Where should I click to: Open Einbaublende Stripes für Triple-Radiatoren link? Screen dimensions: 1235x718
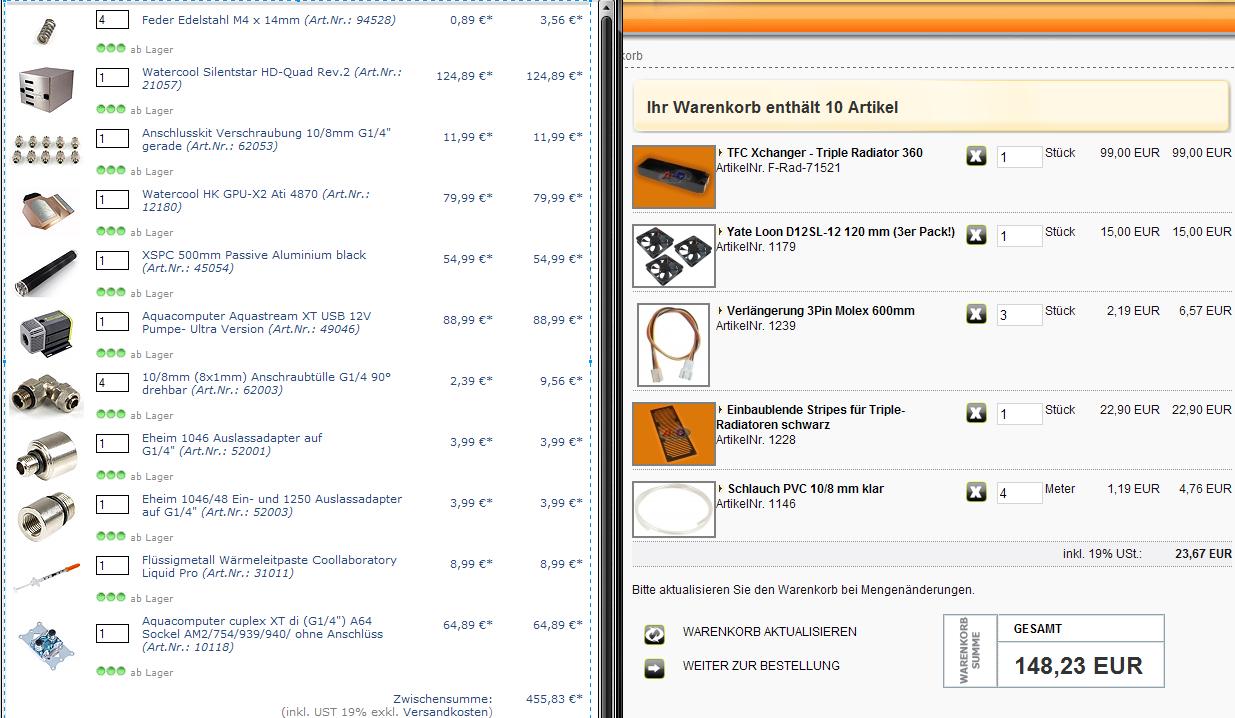(811, 417)
